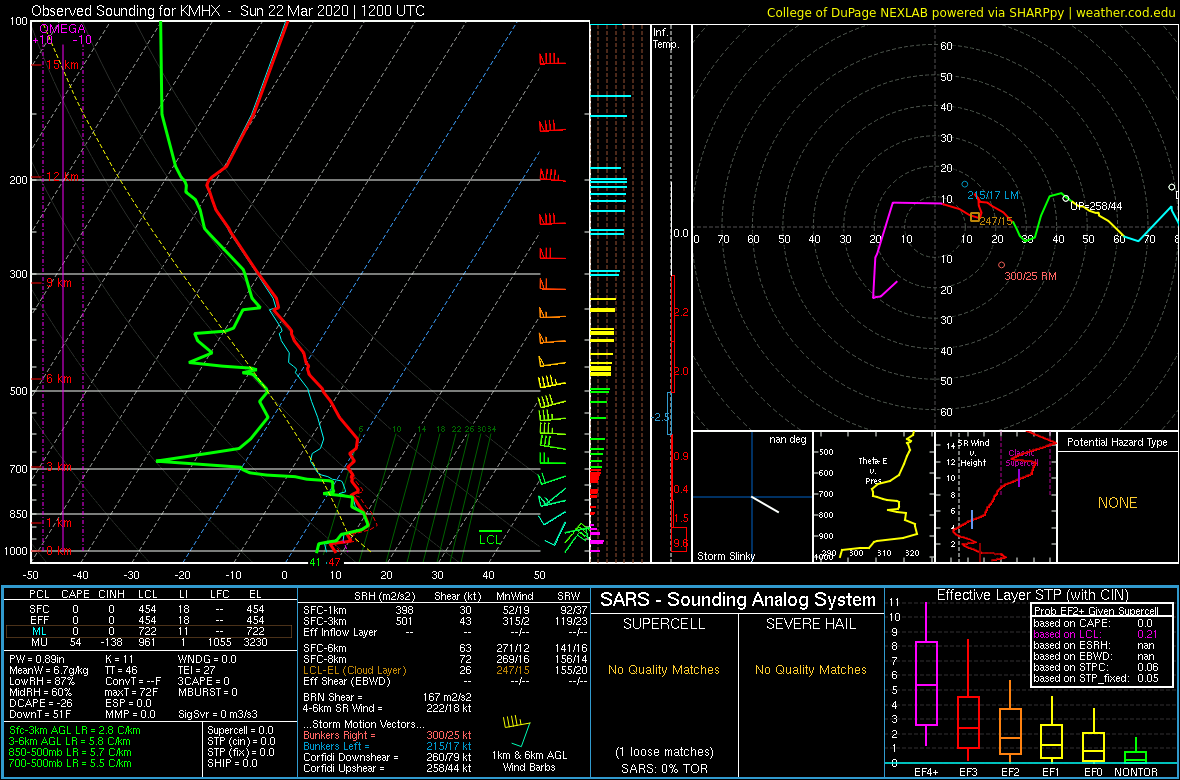Open the SR Wind v. Height plot
Viewport: 1180px width, 780px height.
tap(996, 497)
